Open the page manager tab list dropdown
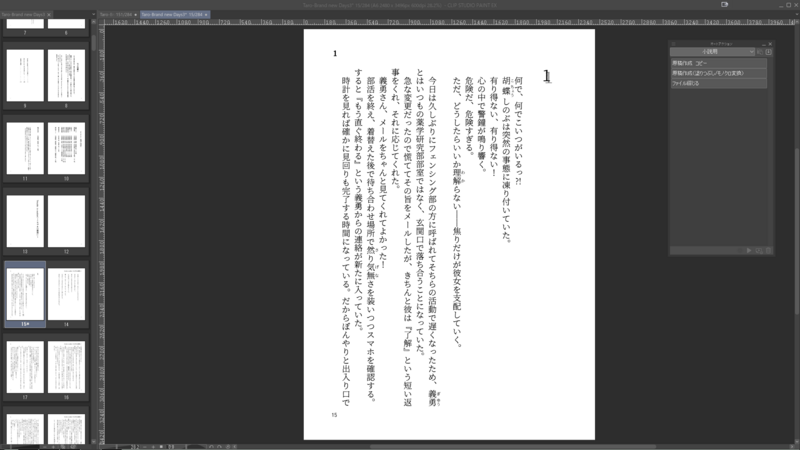 pos(93,15)
